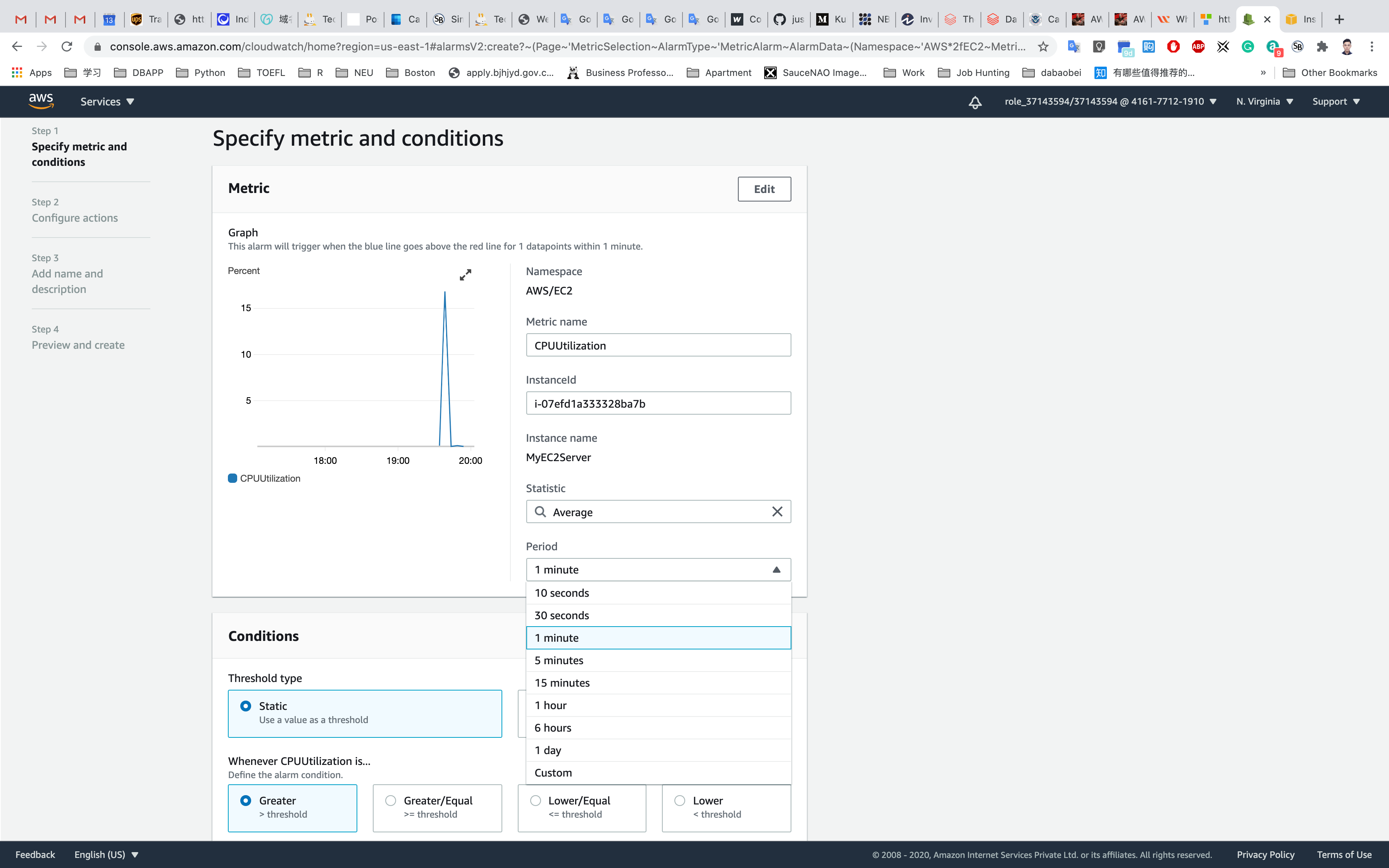Open the Feedback link in footer
The width and height of the screenshot is (1389, 868).
coord(35,854)
